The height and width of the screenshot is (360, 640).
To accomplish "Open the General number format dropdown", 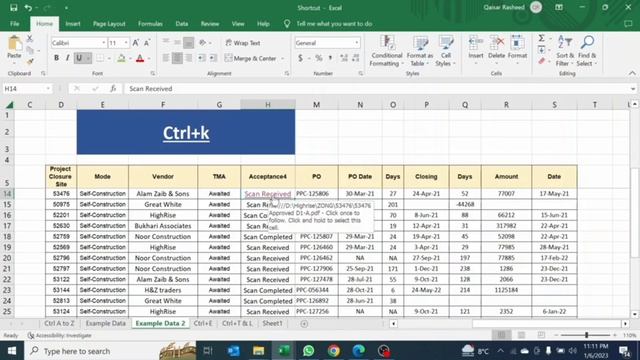I will [357, 43].
